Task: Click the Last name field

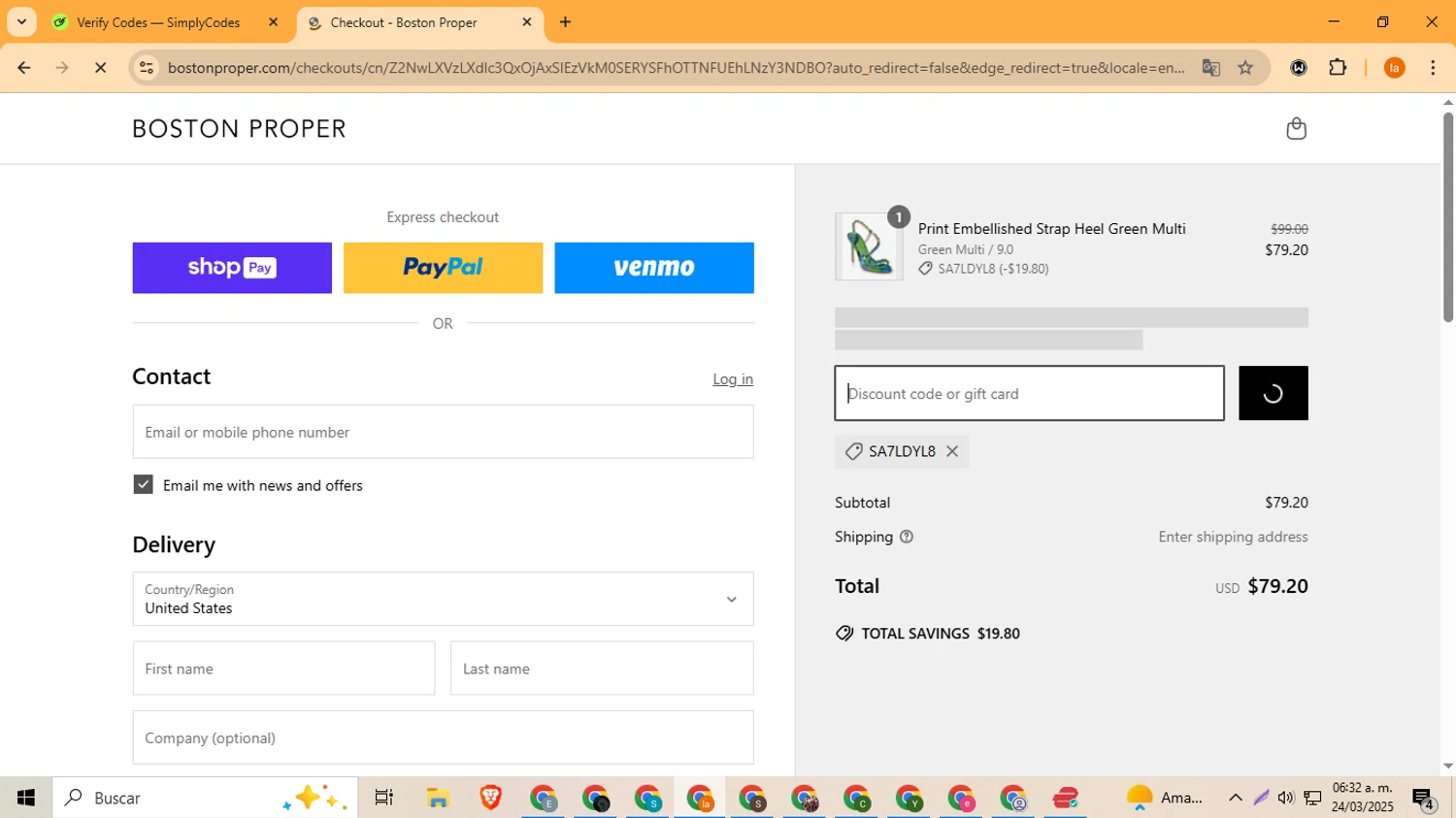Action: click(x=602, y=669)
